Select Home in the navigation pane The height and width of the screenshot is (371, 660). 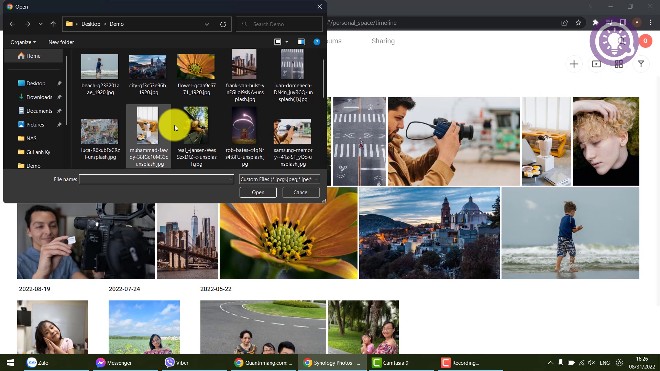point(34,56)
